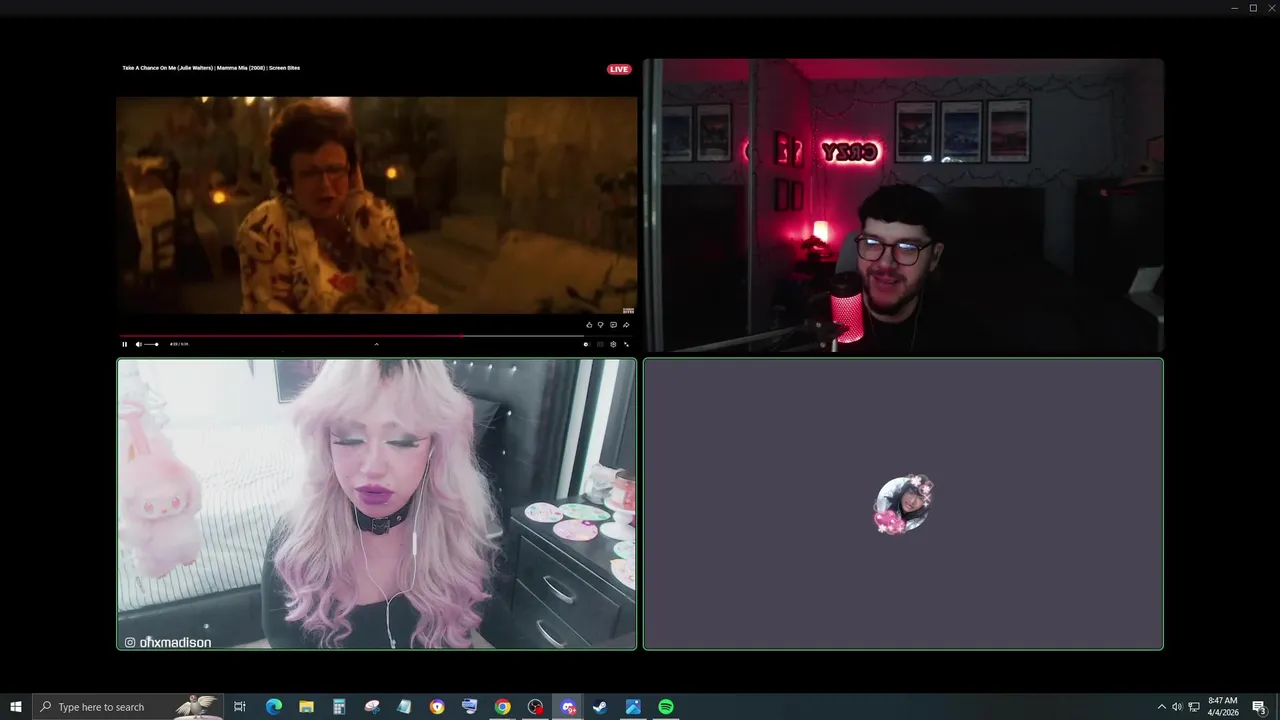Open the Action Center with 3 notifications
Image resolution: width=1280 pixels, height=720 pixels.
1260,707
